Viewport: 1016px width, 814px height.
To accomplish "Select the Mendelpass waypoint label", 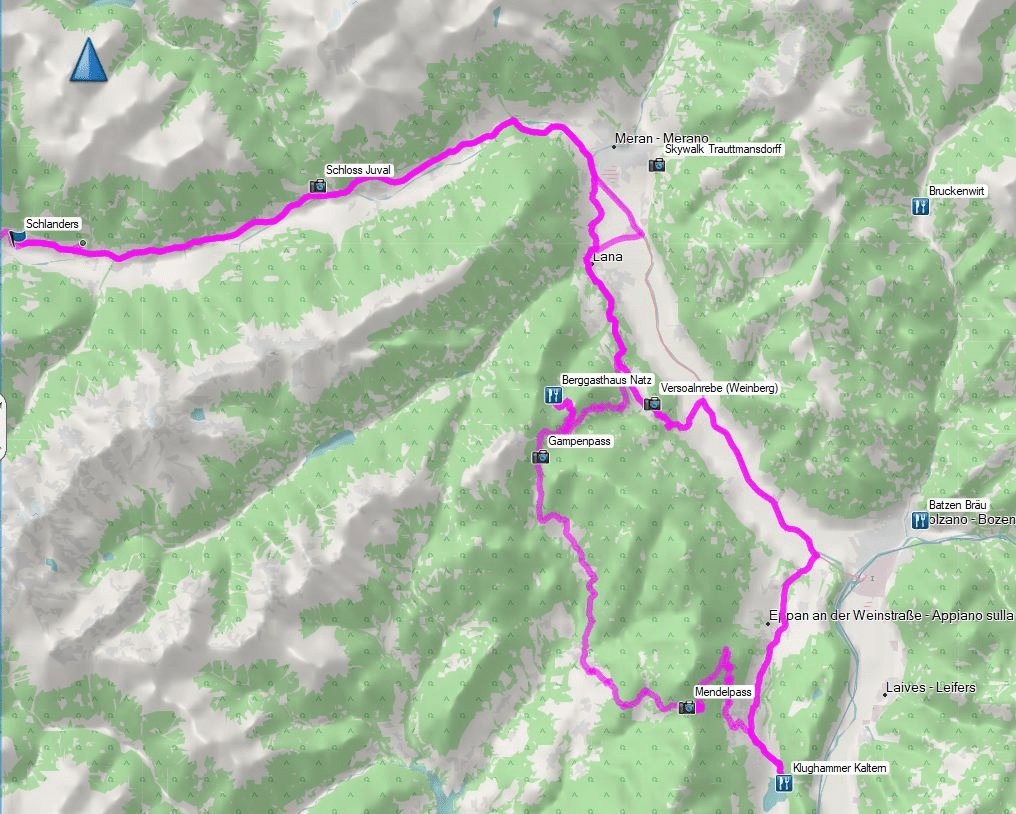I will pyautogui.click(x=723, y=692).
